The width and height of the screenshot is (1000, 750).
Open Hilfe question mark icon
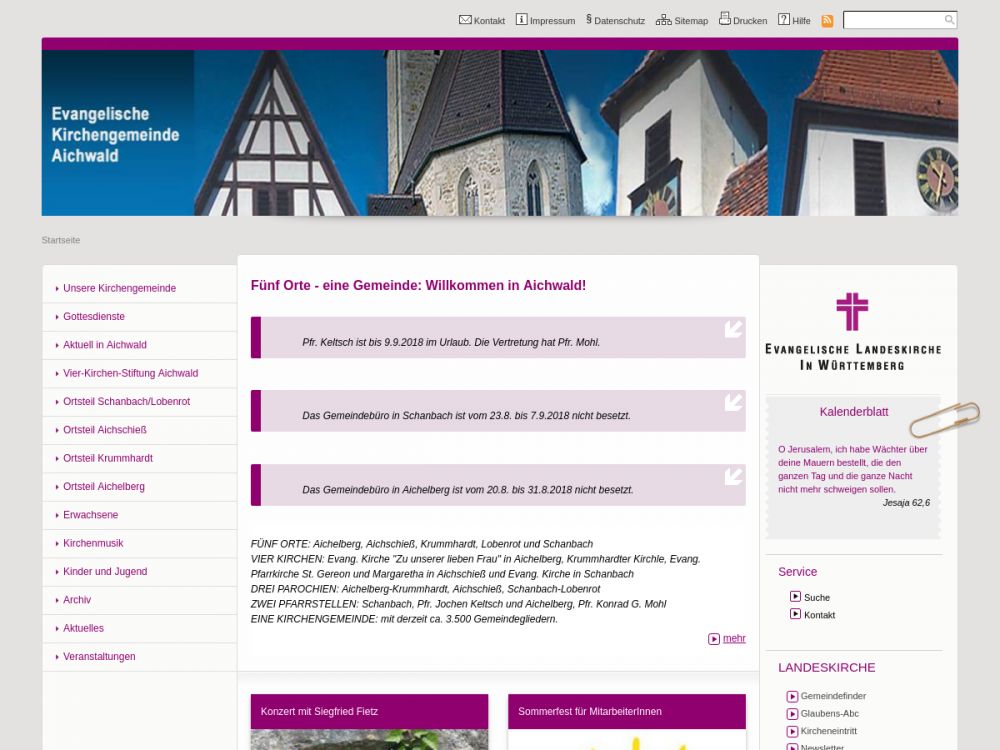click(784, 20)
